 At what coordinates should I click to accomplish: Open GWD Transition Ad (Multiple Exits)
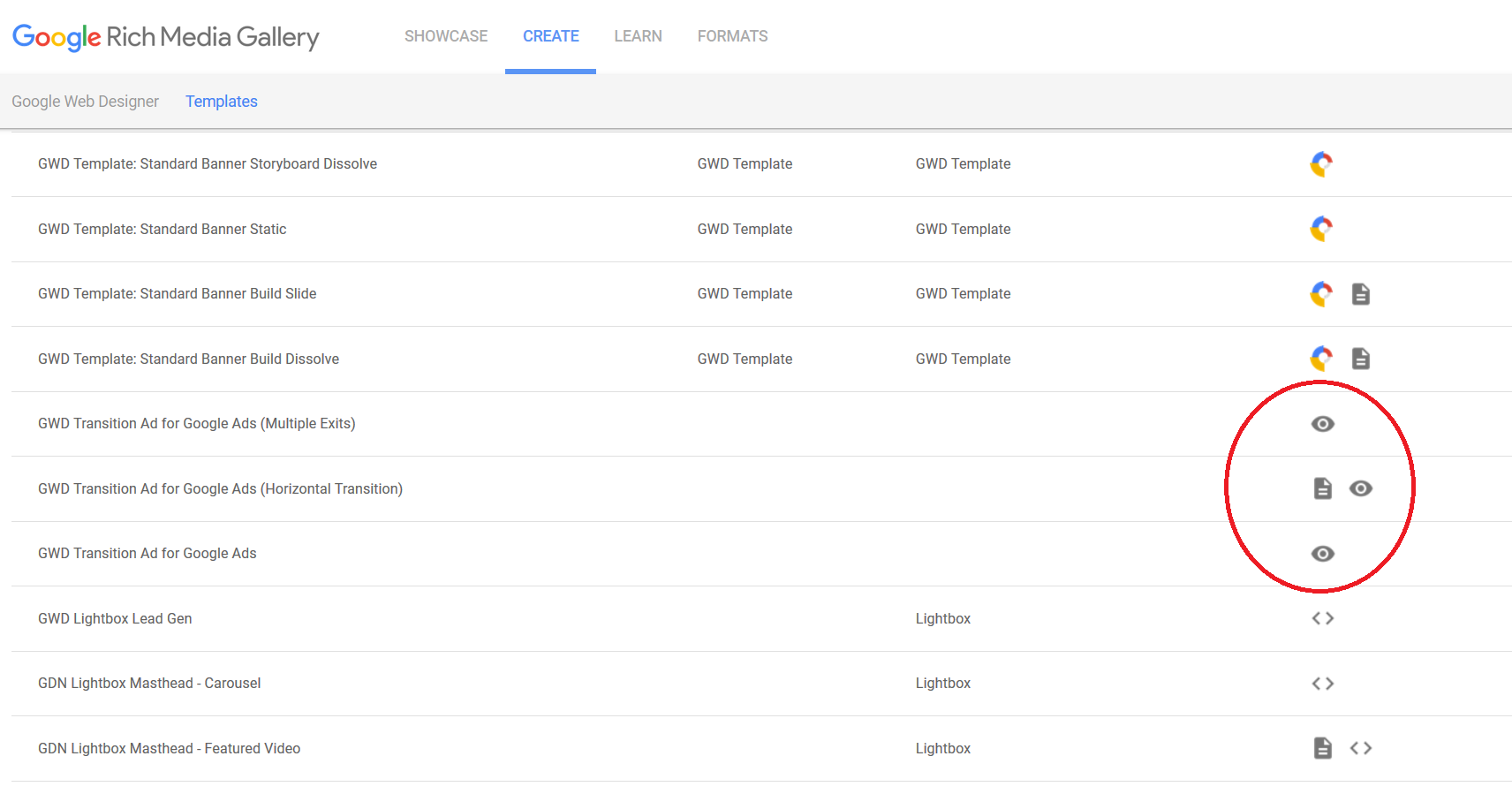(197, 424)
